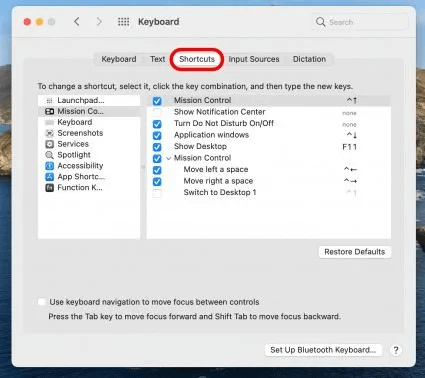Open help with the question mark button
The width and height of the screenshot is (425, 378).
click(x=396, y=350)
